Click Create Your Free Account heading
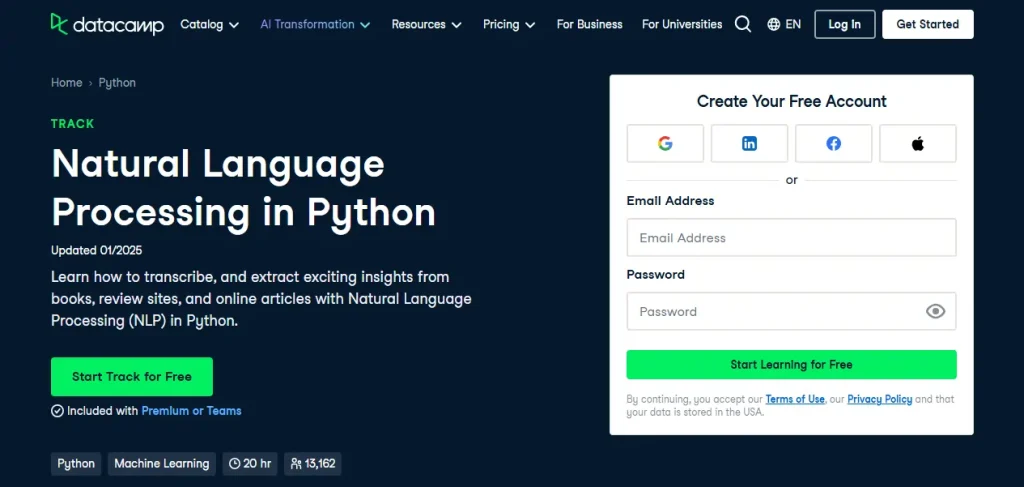This screenshot has height=487, width=1024. [792, 101]
